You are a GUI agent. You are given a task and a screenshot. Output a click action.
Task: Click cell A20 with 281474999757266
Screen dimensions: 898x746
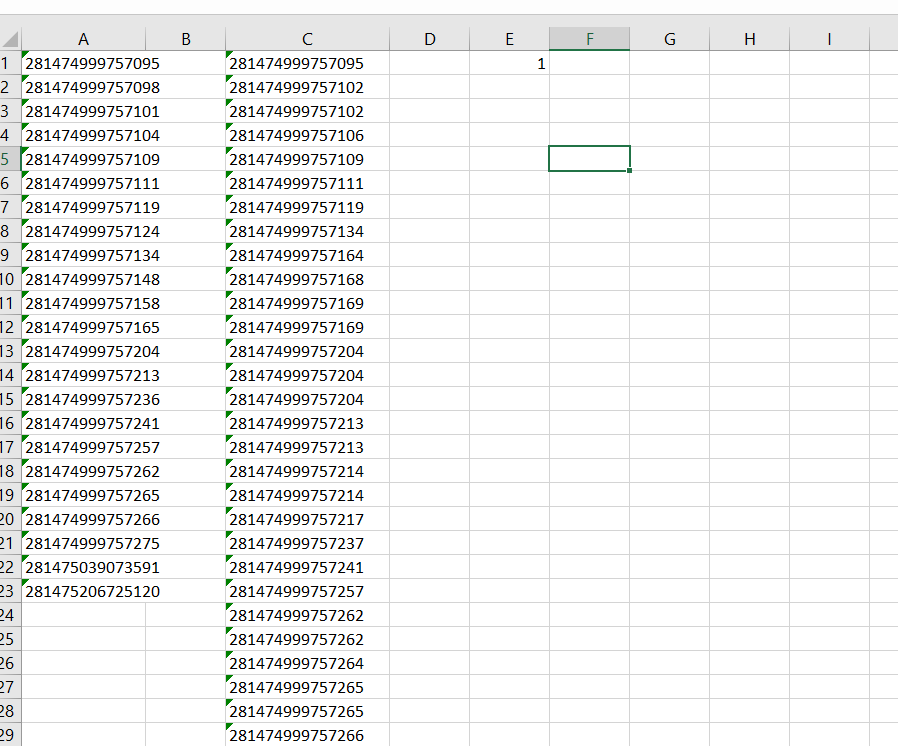point(84,519)
